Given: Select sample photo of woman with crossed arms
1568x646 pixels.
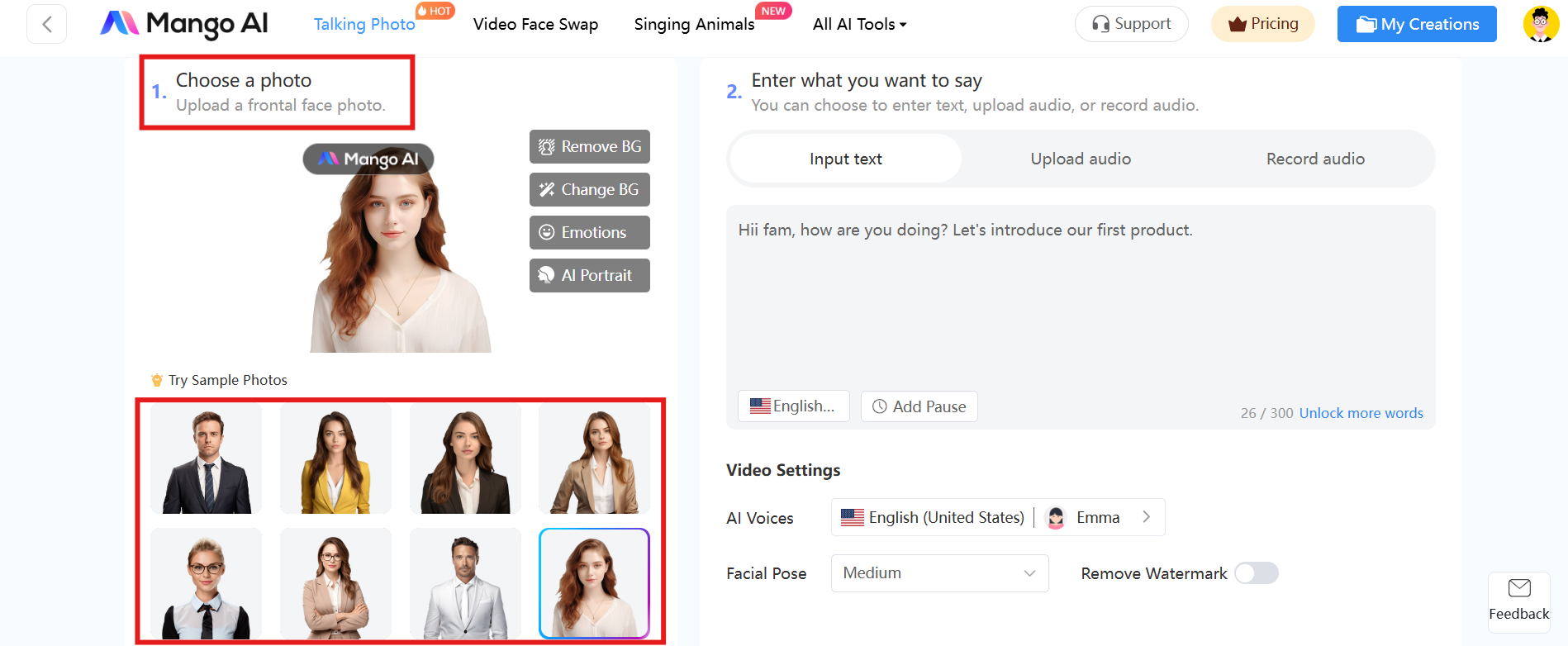Looking at the screenshot, I should tap(335, 584).
